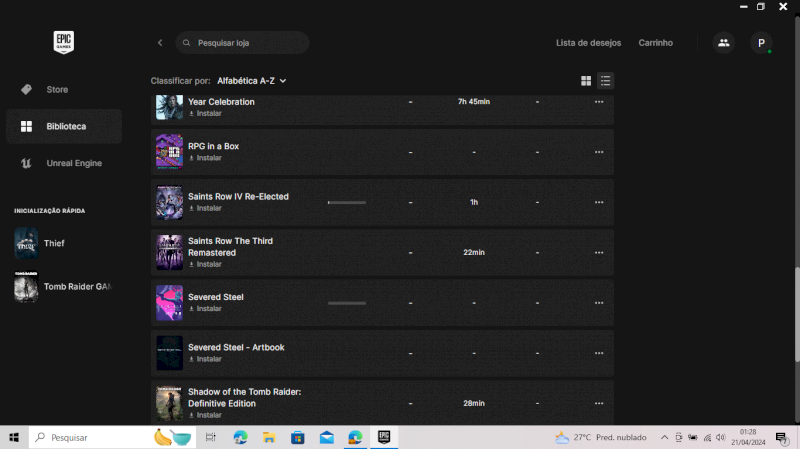Image resolution: width=800 pixels, height=449 pixels.
Task: Click Instalar under RPG in a Box
Action: (205, 158)
